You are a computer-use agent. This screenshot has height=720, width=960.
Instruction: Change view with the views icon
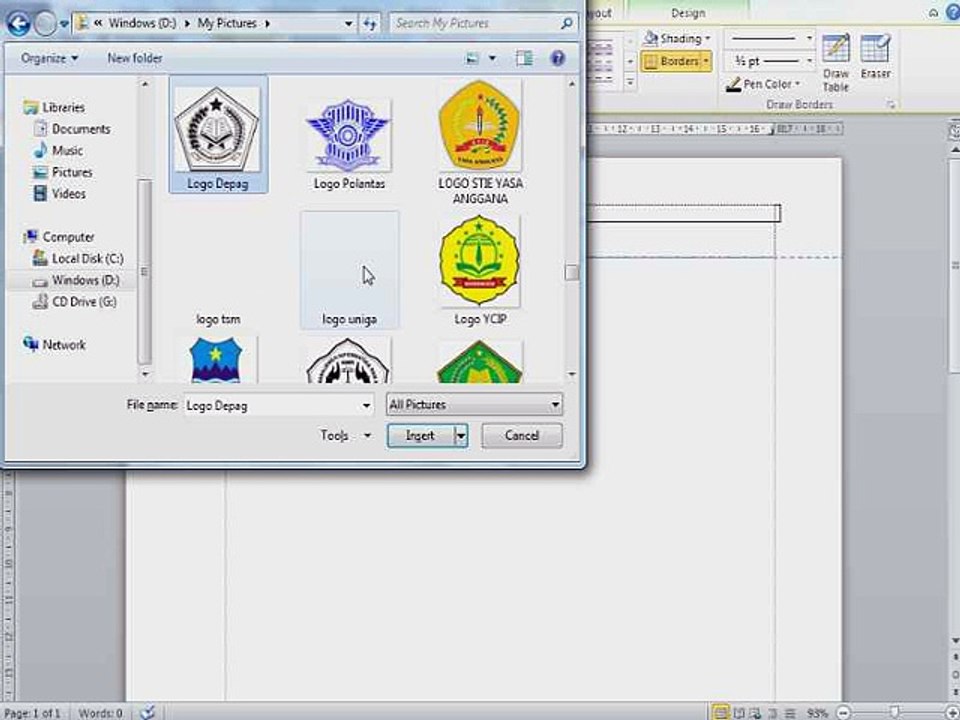(x=472, y=59)
